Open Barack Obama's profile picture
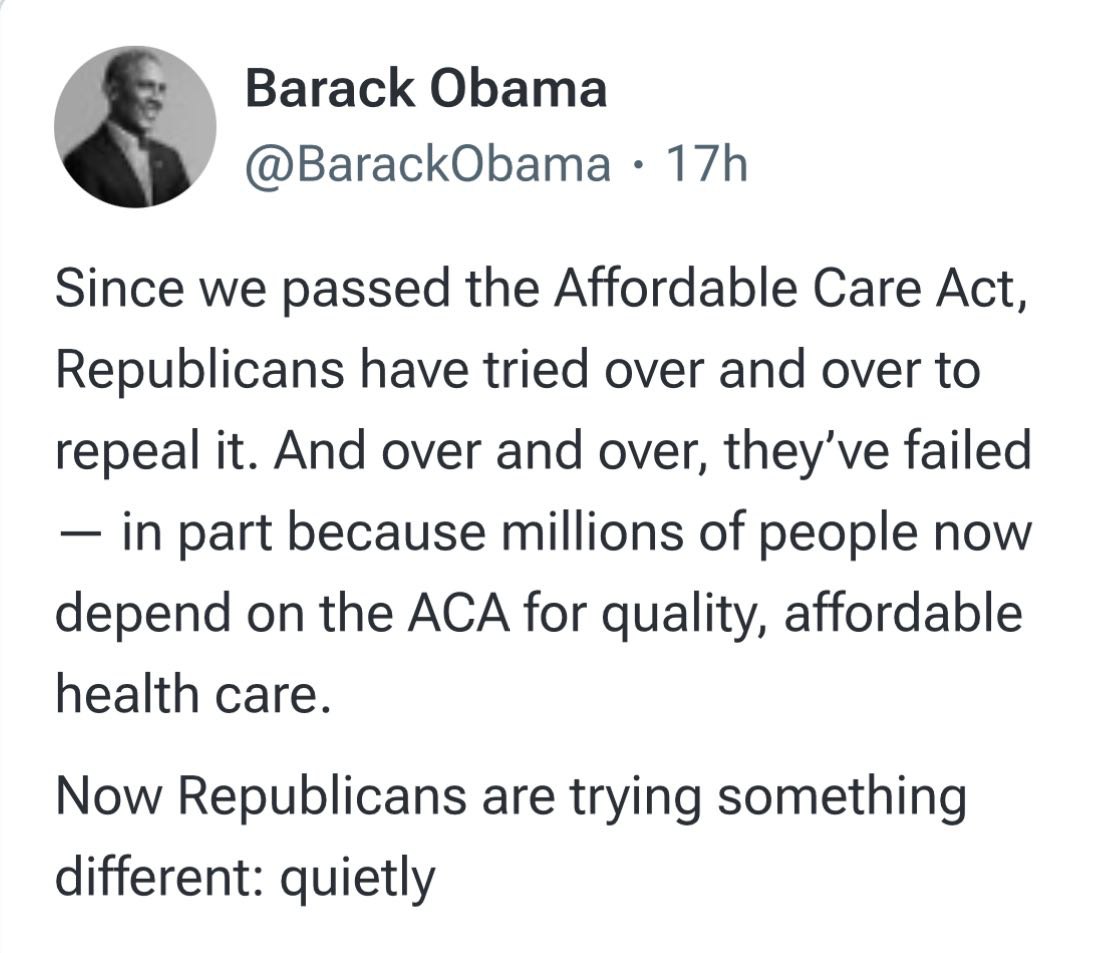Viewport: 1095px width, 953px height. coord(135,127)
